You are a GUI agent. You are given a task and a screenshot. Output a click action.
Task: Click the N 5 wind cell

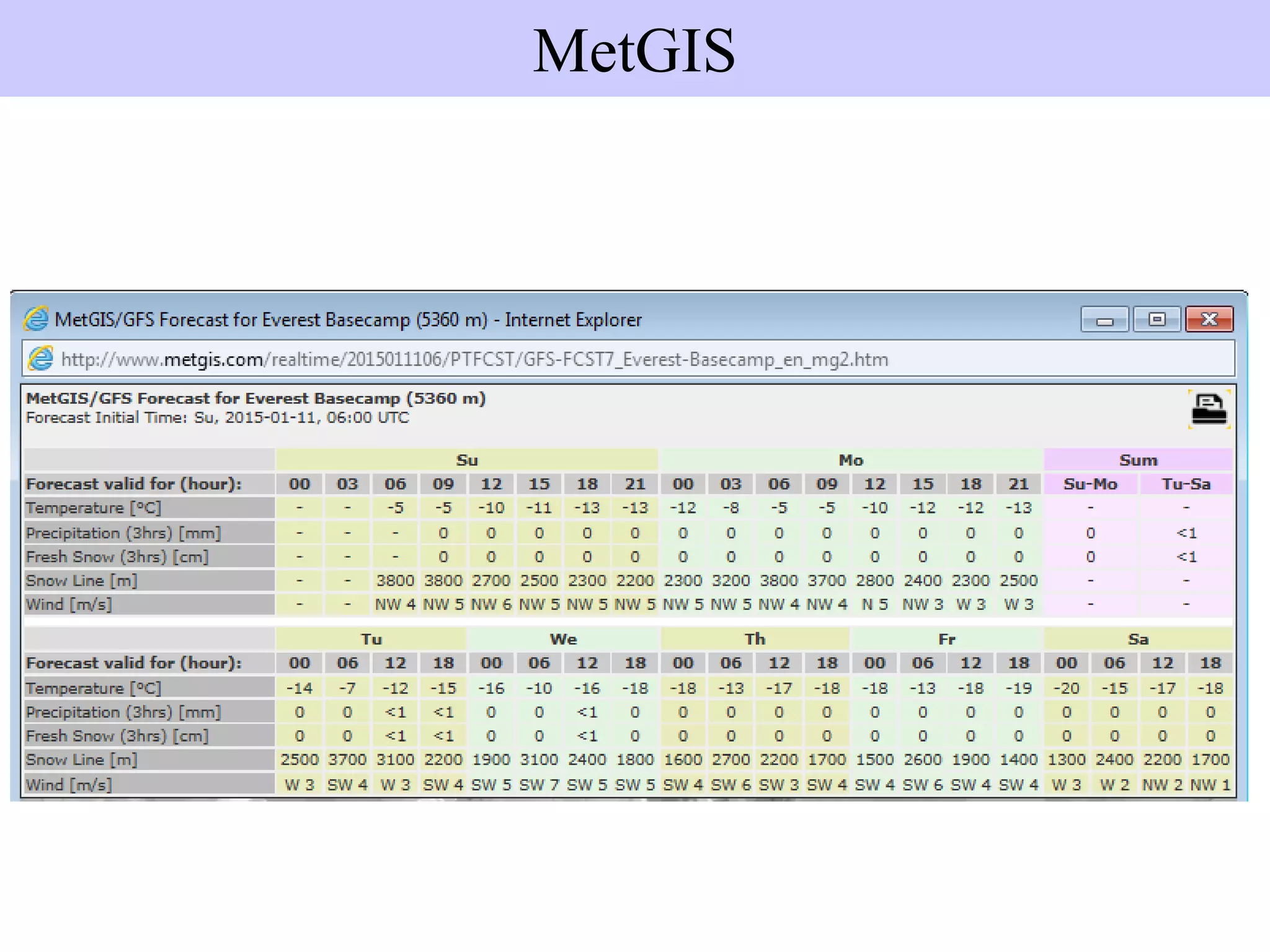[874, 604]
